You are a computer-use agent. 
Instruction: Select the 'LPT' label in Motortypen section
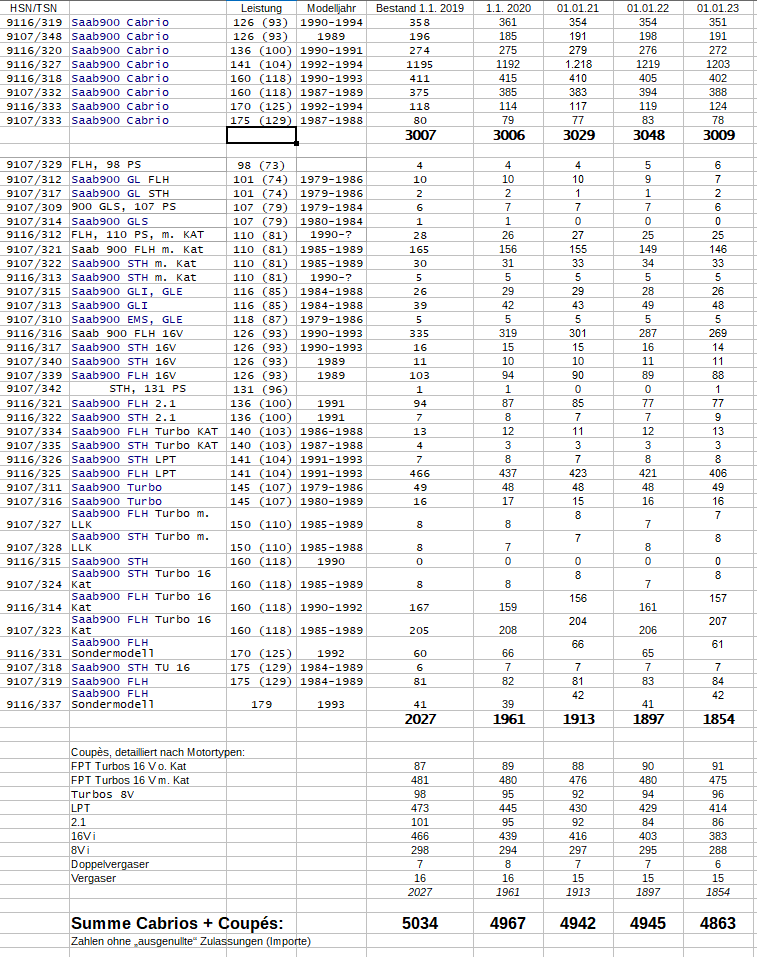(x=81, y=808)
